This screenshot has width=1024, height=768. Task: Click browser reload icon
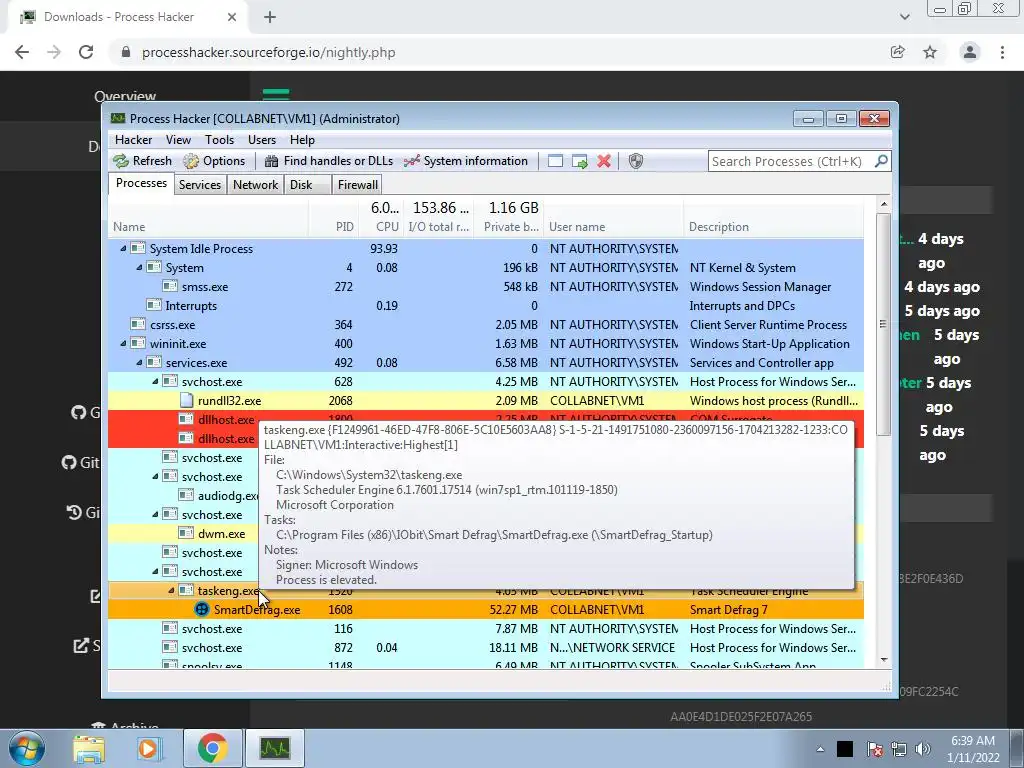coord(86,52)
